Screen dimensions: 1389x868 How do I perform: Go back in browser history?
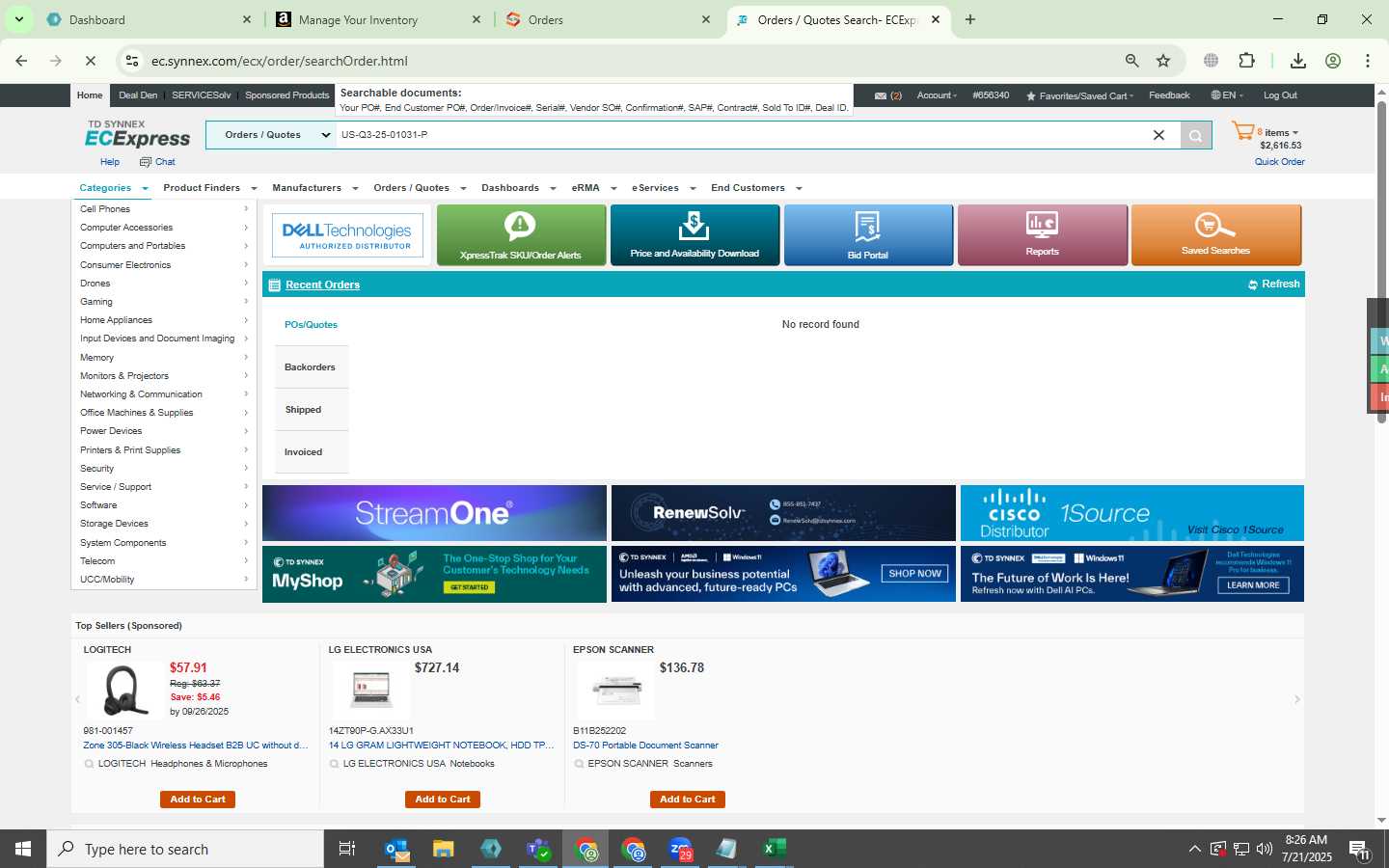tap(21, 61)
